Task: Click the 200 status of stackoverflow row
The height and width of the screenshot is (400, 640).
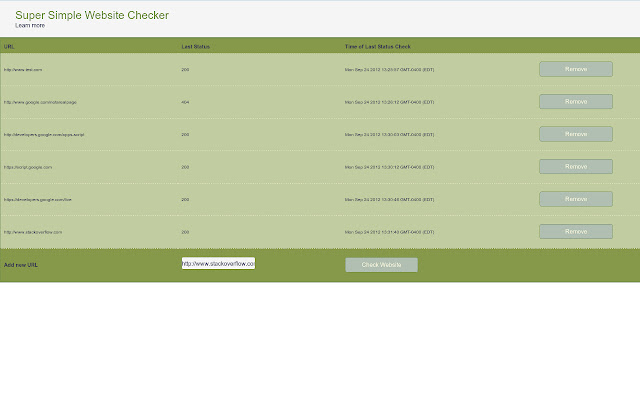Action: [x=185, y=232]
